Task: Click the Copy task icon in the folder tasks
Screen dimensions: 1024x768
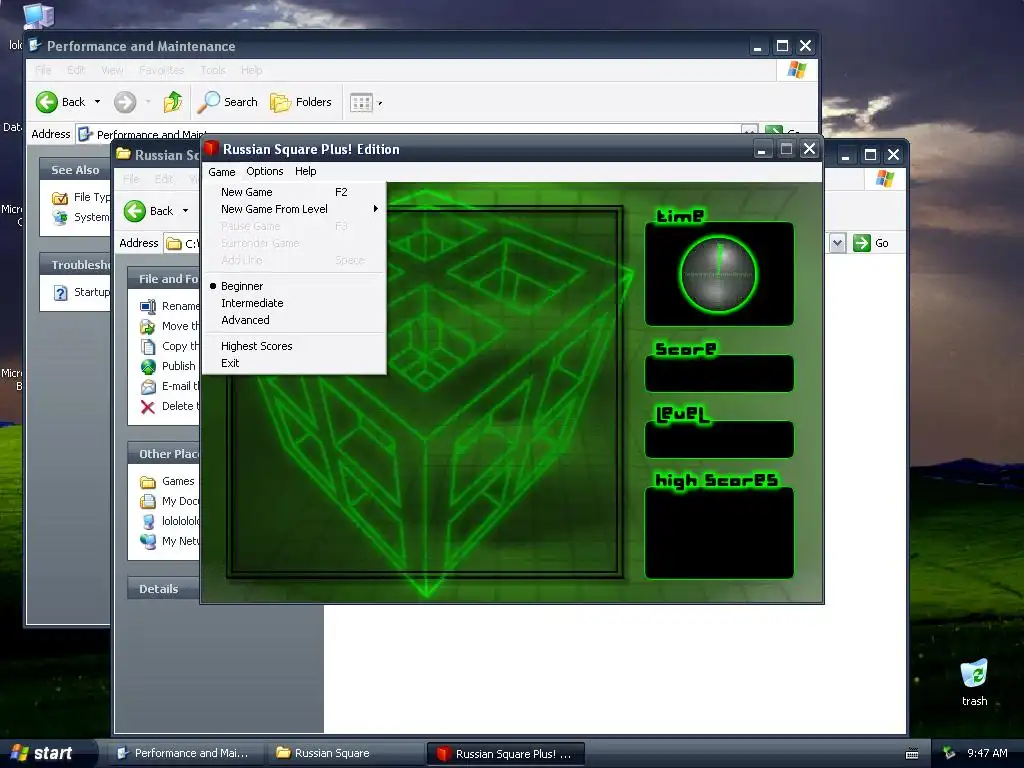Action: coord(148,346)
